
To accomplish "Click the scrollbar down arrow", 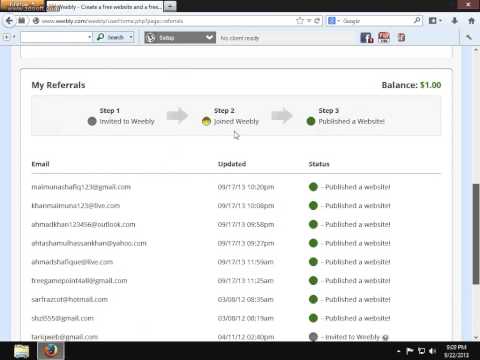I will click(x=476, y=337).
